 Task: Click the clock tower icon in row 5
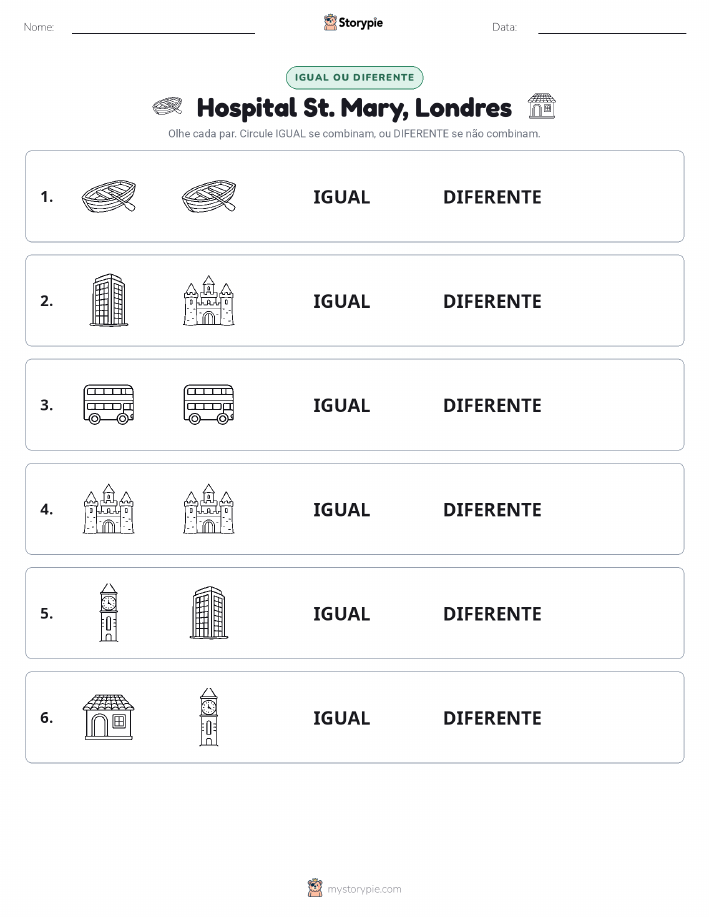(109, 612)
